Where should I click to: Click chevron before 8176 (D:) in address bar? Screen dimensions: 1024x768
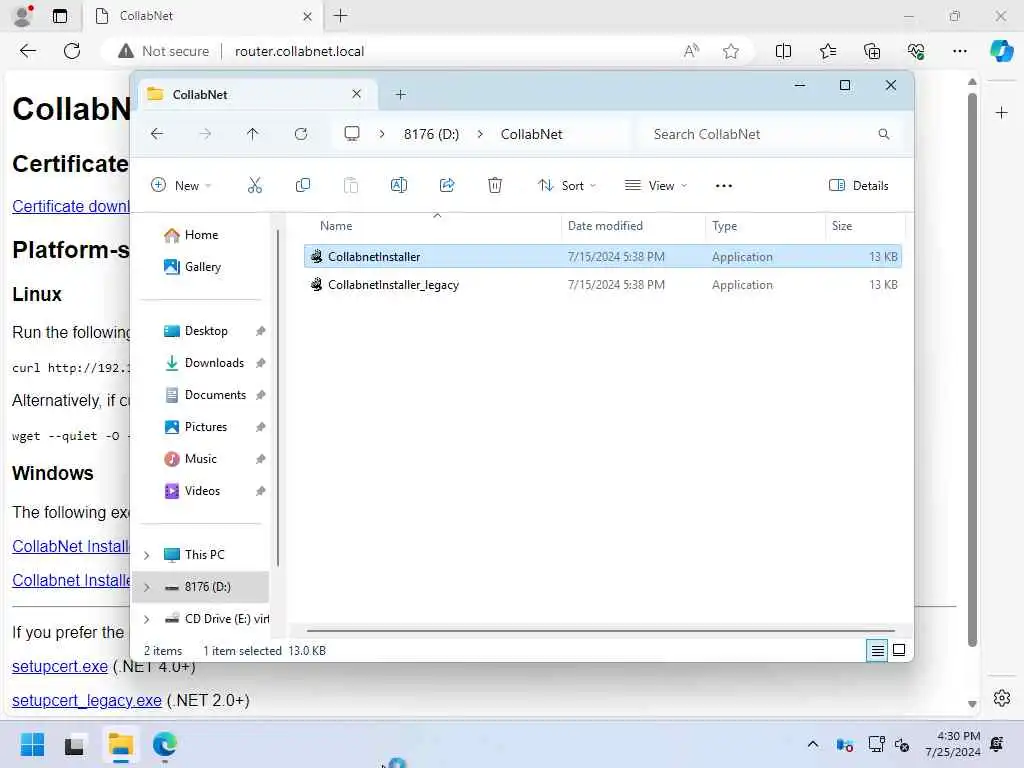[x=381, y=134]
